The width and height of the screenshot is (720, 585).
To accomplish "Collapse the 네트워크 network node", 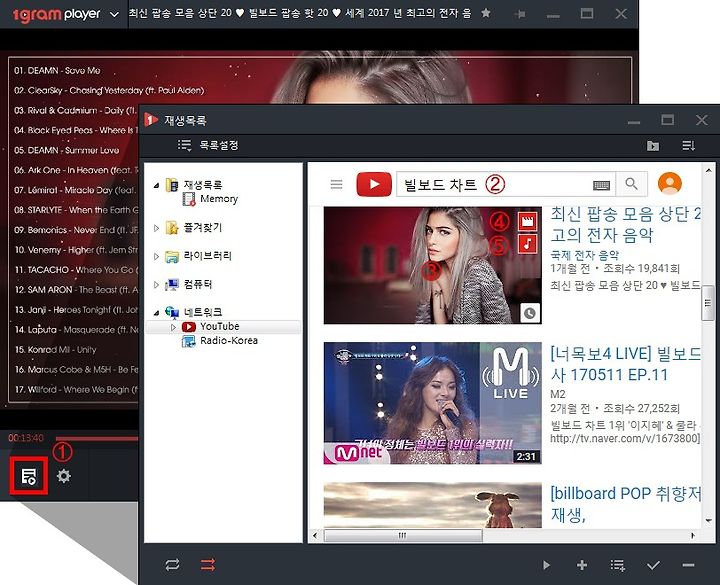I will click(157, 313).
